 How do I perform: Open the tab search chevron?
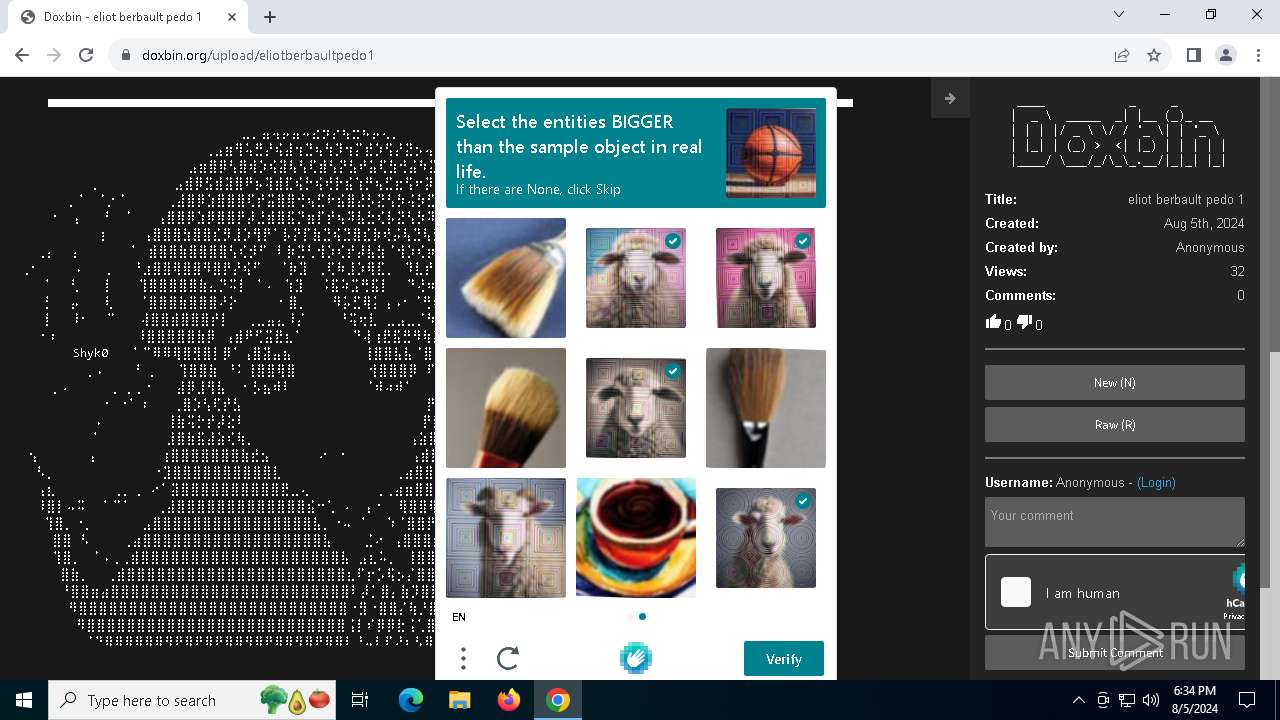coord(1119,15)
